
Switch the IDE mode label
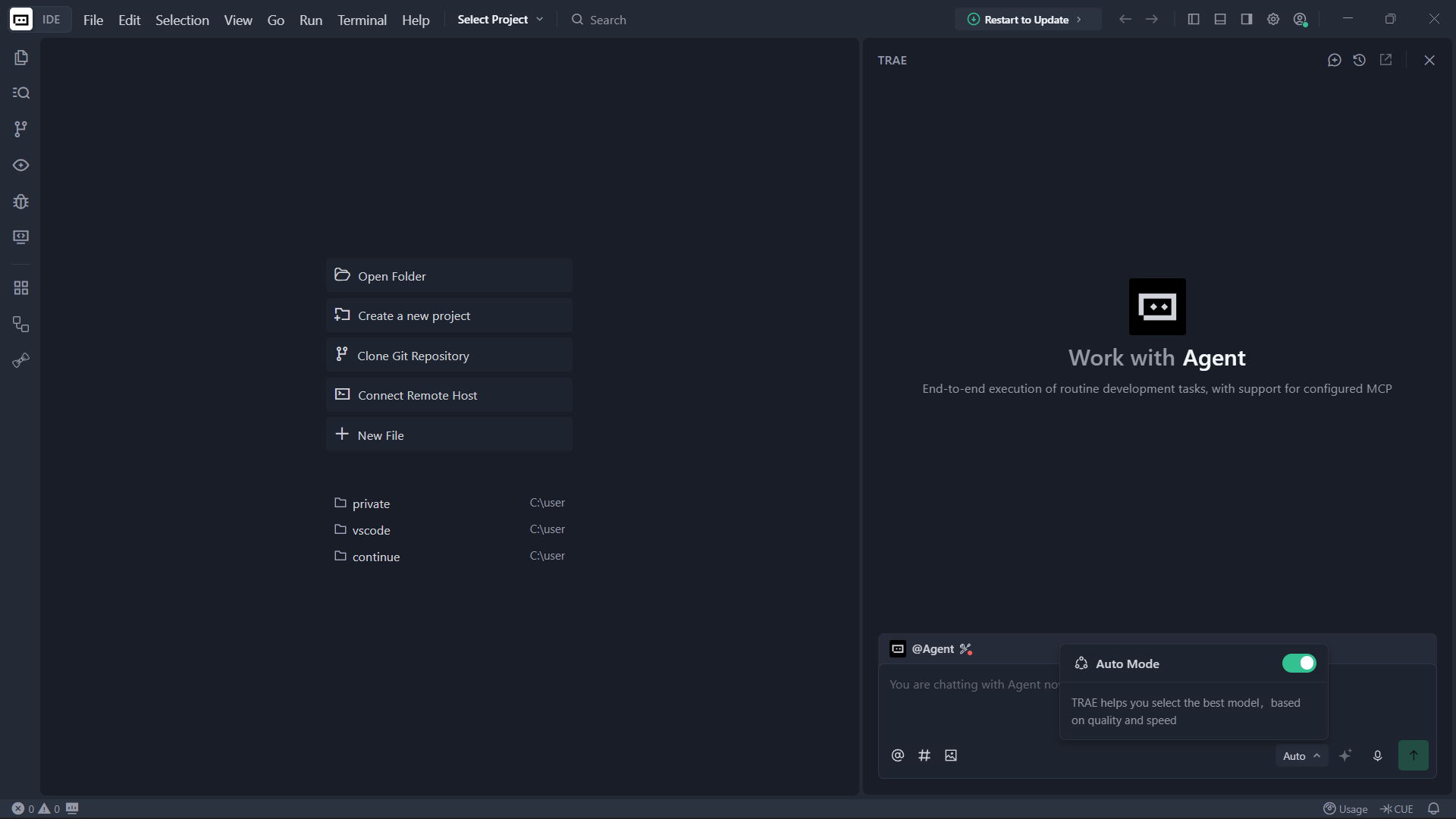52,20
